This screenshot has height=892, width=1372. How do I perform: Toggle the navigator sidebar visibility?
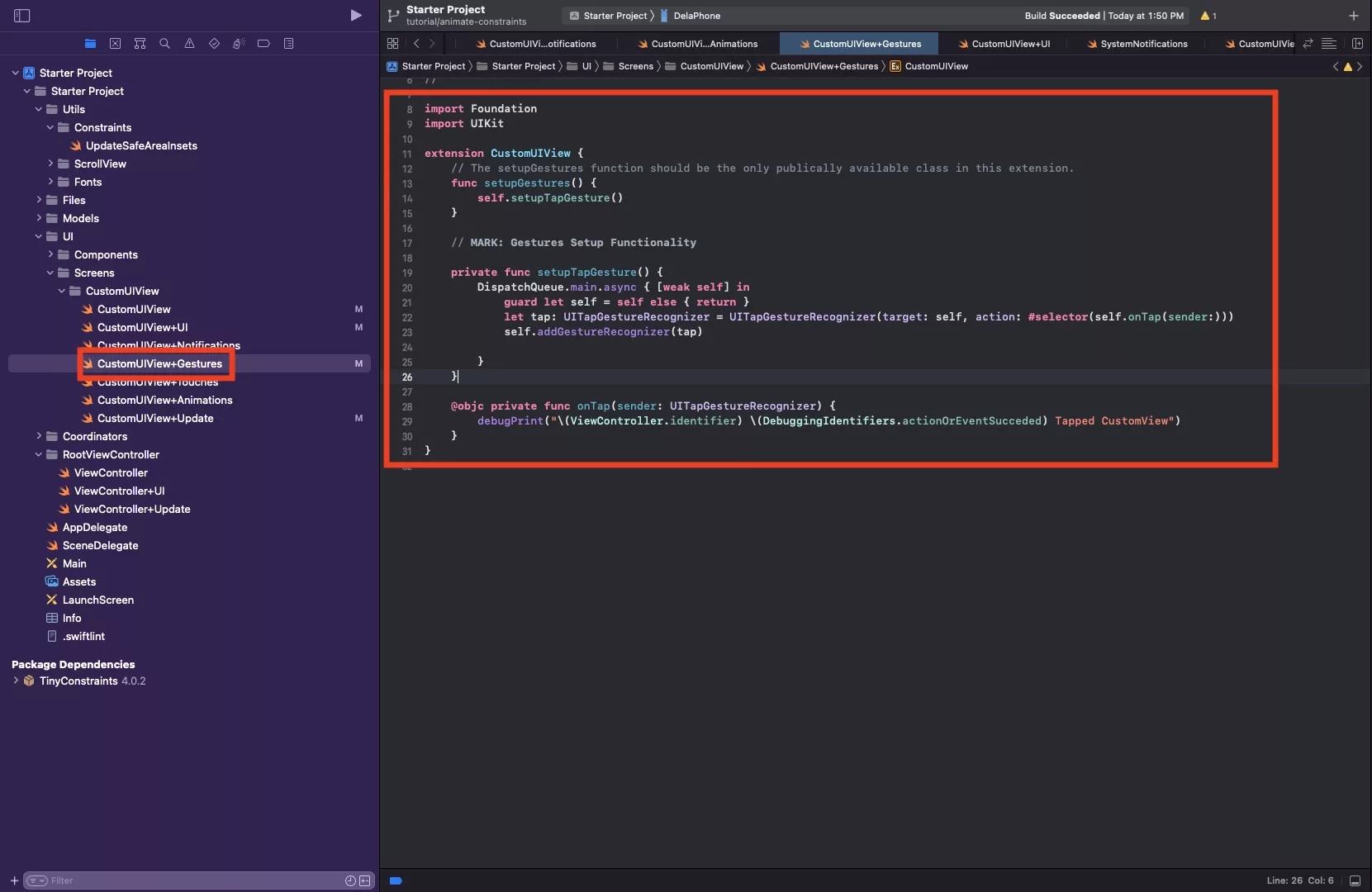[x=22, y=16]
